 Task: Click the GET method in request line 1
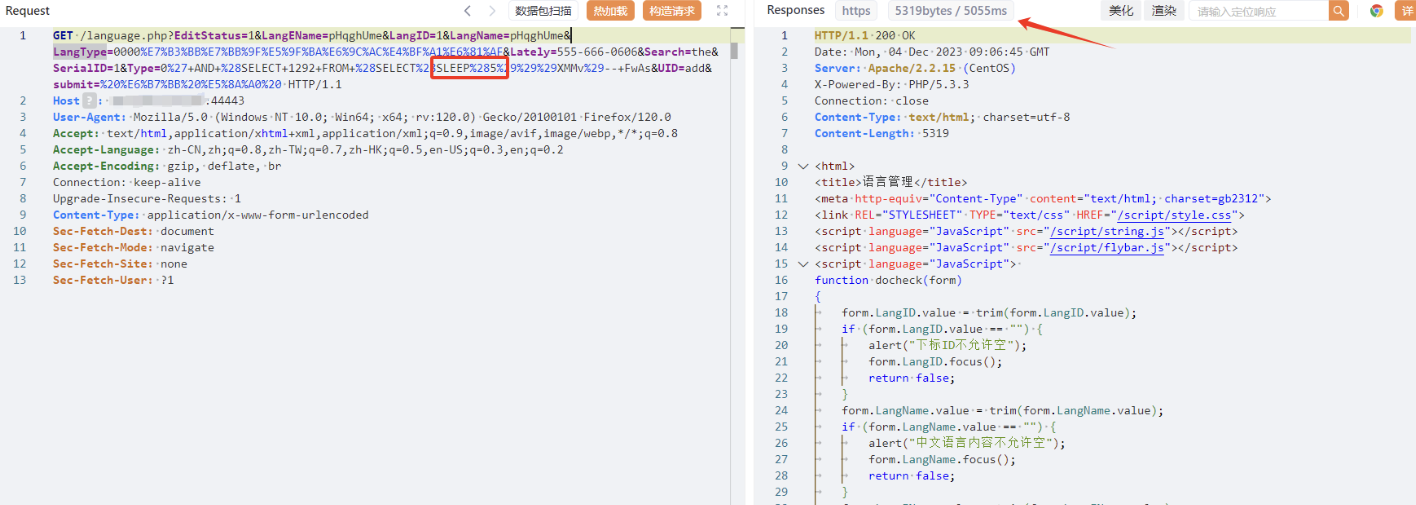pos(63,36)
